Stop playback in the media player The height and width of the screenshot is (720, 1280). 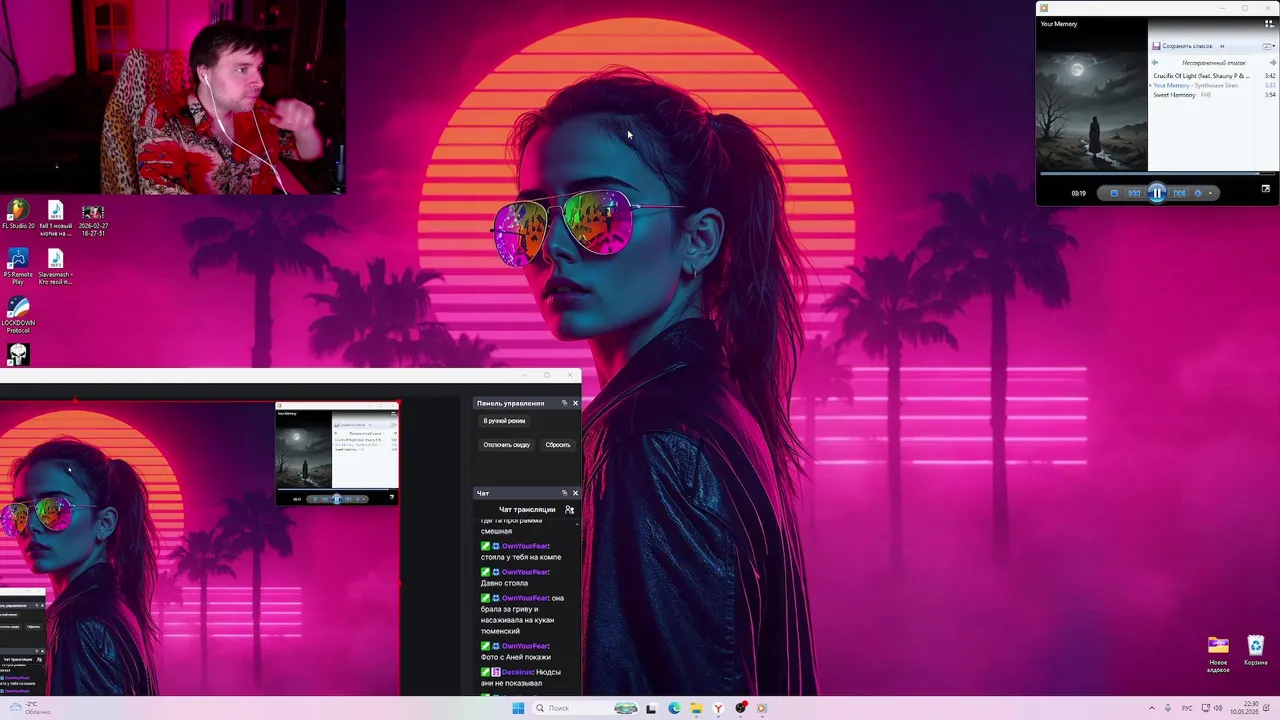[x=1114, y=193]
